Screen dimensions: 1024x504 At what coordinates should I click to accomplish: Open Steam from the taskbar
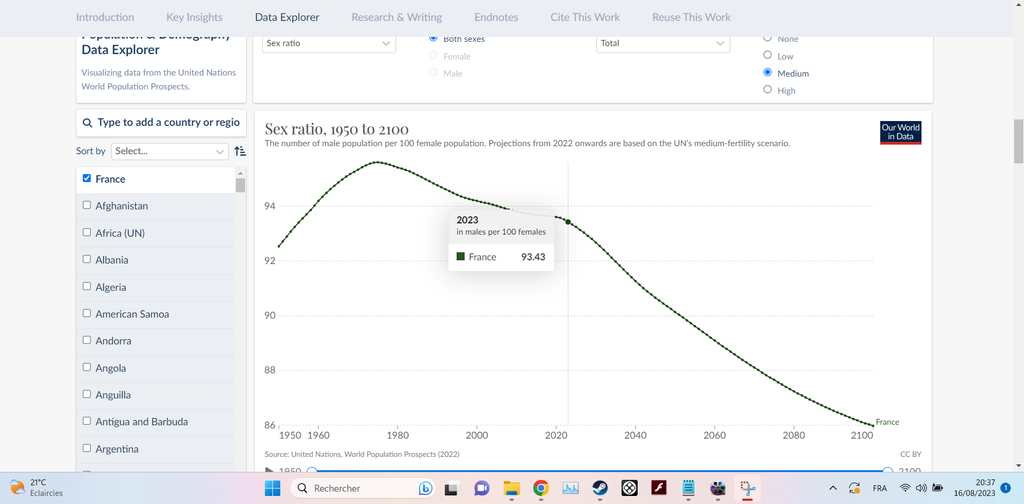(600, 488)
